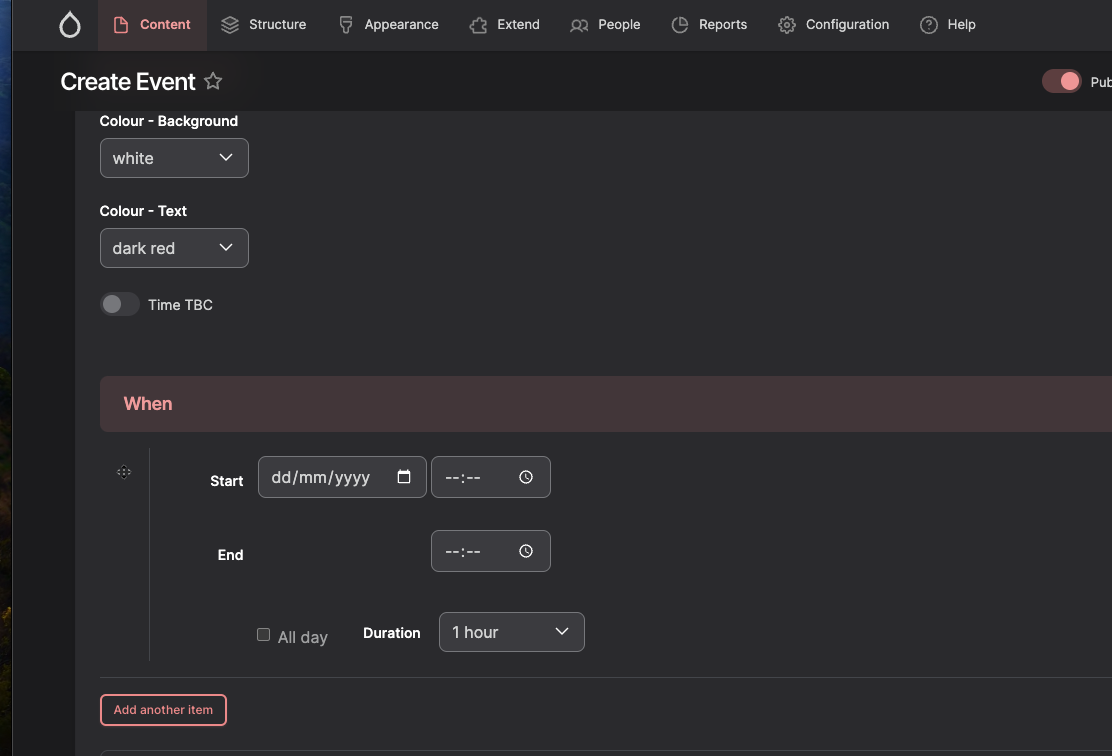Click the Configuration gear icon

(x=786, y=24)
